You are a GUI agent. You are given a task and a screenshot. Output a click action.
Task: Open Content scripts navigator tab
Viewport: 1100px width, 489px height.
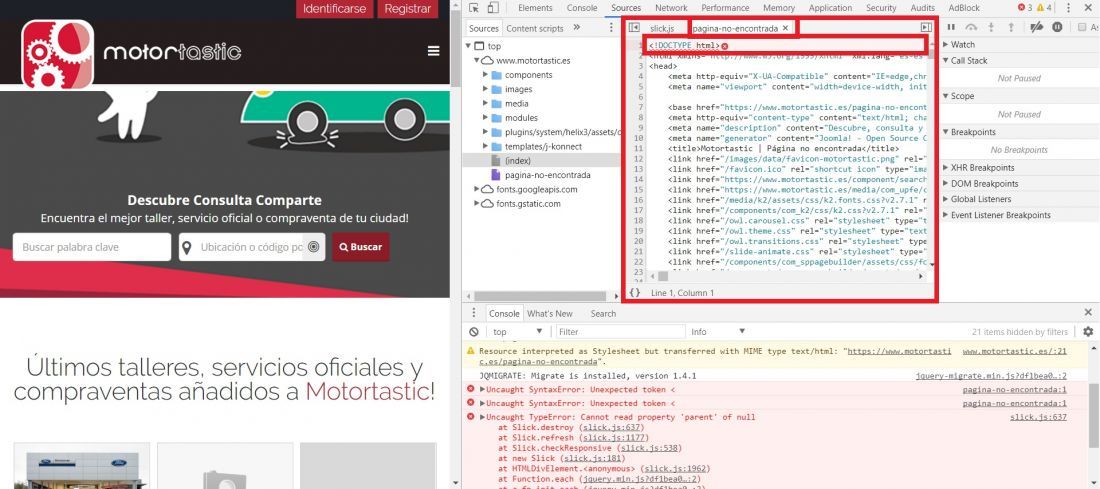point(535,28)
